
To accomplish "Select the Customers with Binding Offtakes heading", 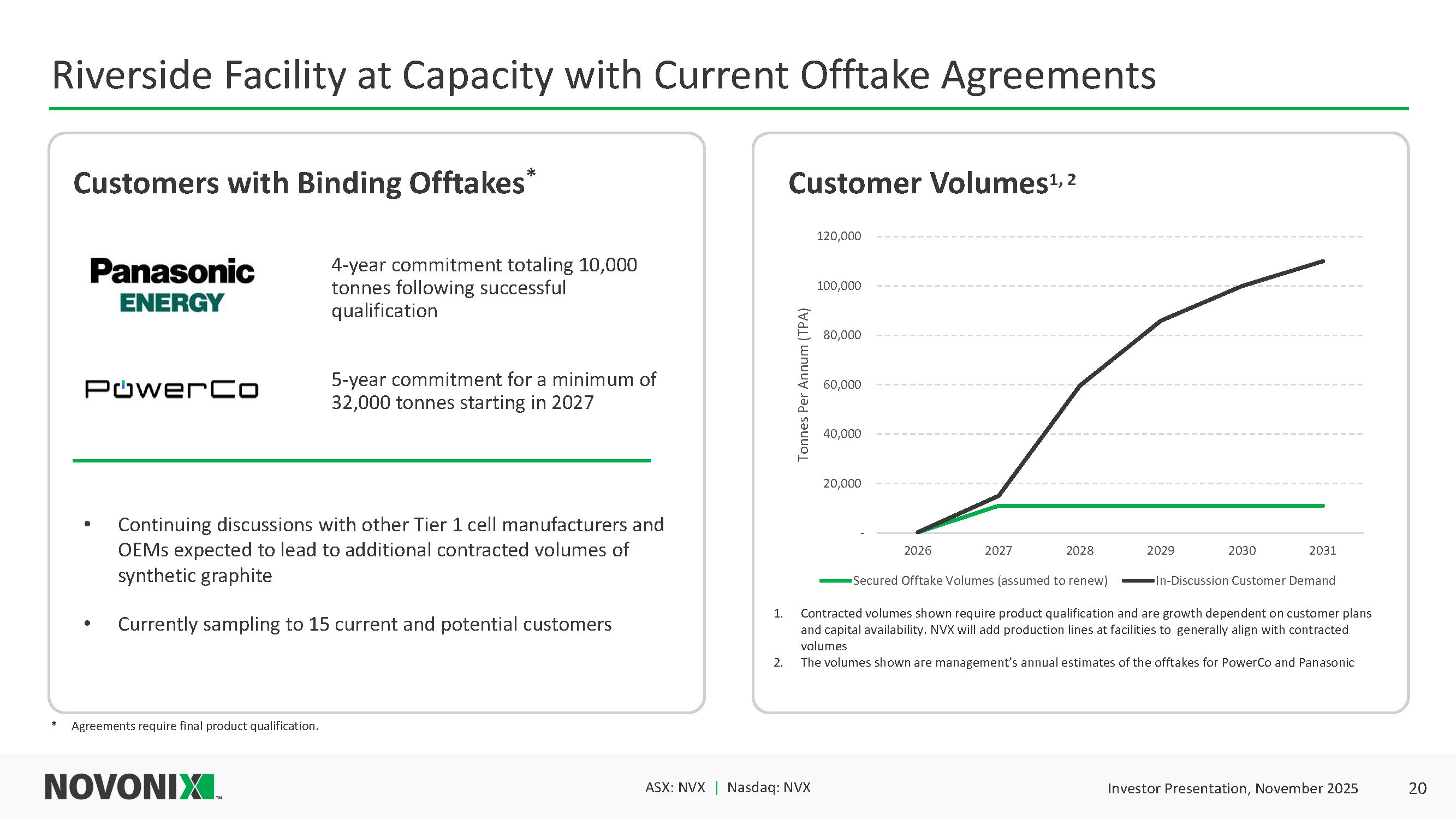I will 300,183.
